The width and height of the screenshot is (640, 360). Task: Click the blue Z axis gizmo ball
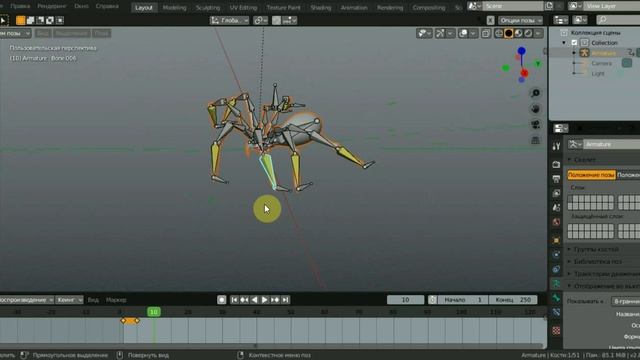pyautogui.click(x=522, y=51)
